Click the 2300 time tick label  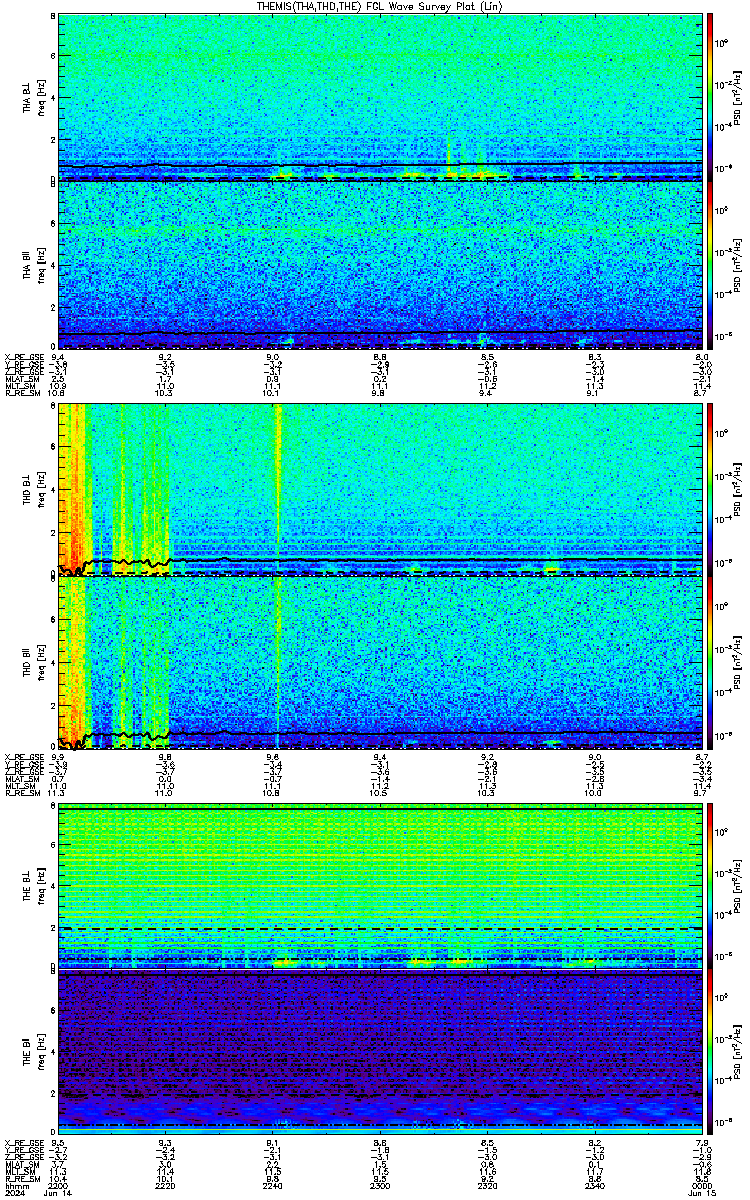pos(380,1187)
